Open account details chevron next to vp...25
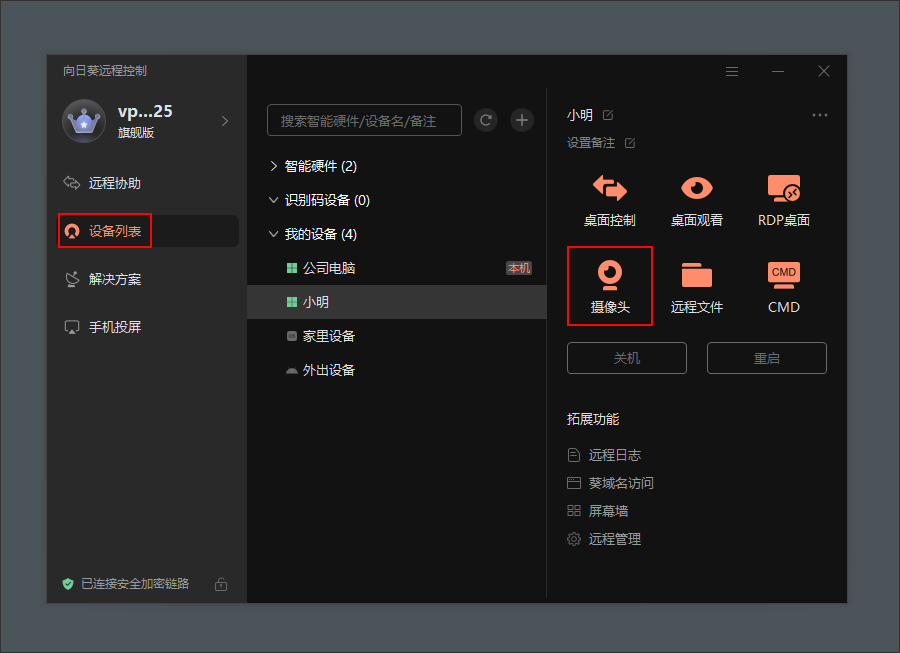The height and width of the screenshot is (653, 900). point(225,121)
